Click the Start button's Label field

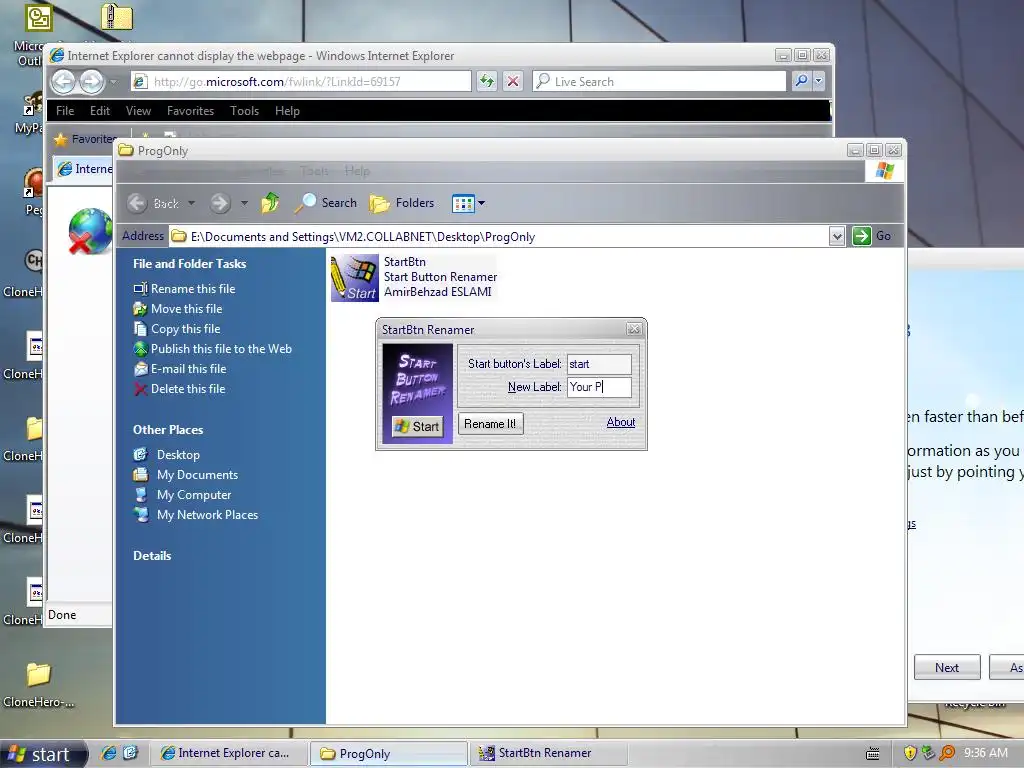coord(599,364)
